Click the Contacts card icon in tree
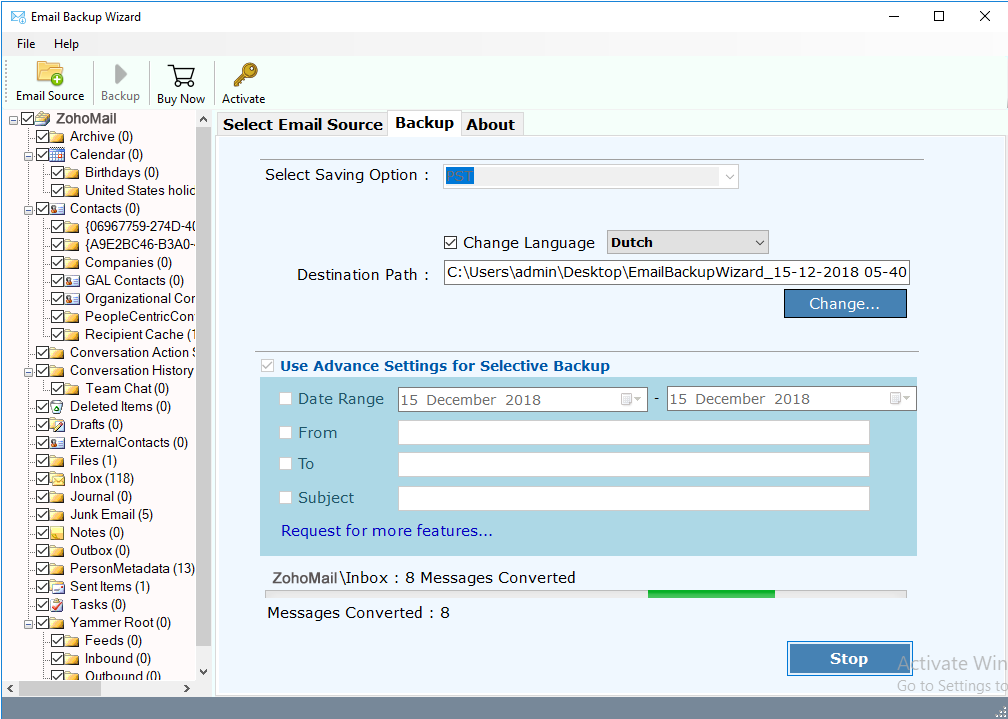The image size is (1008, 719). pos(57,208)
